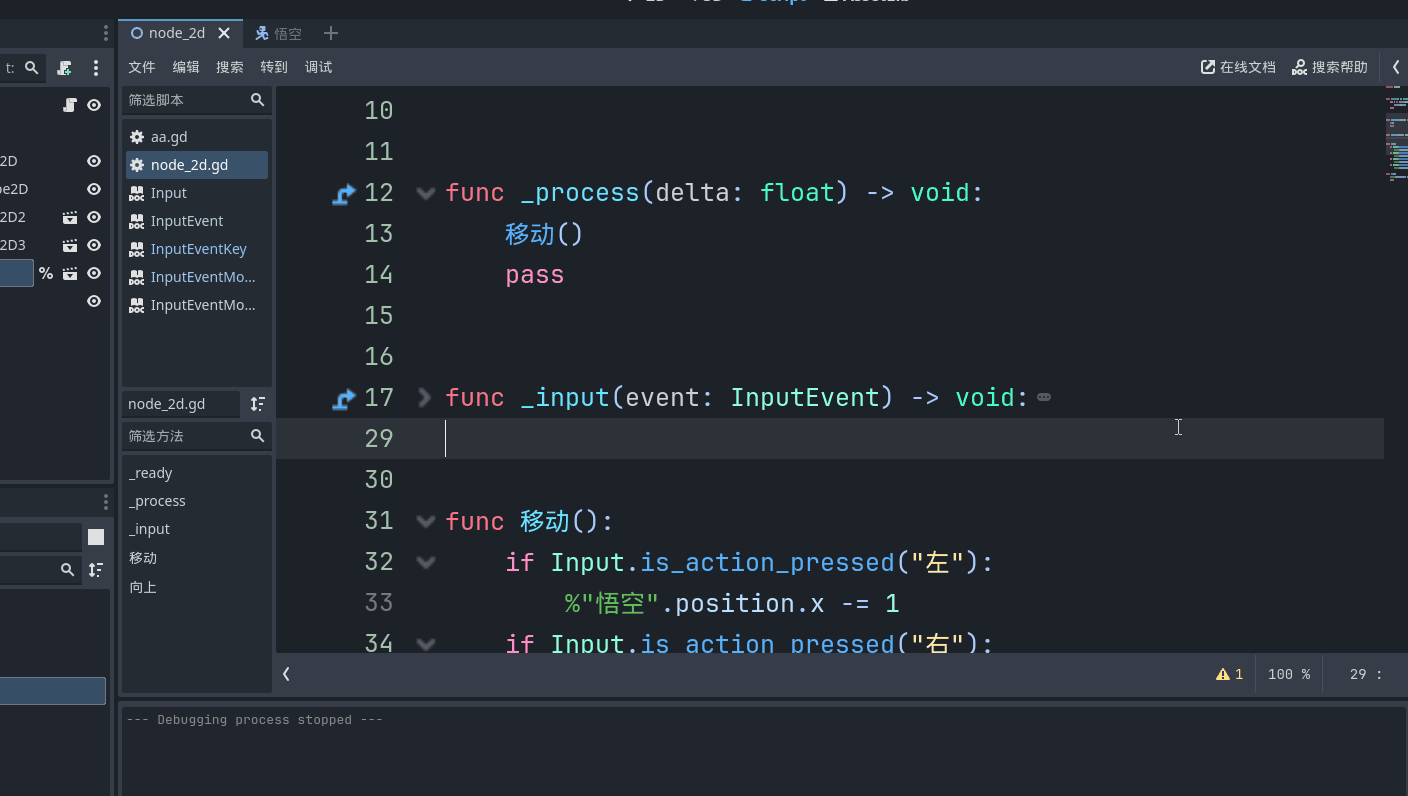Click the attach script icon in scene toolbar
The height and width of the screenshot is (796, 1408).
64,68
